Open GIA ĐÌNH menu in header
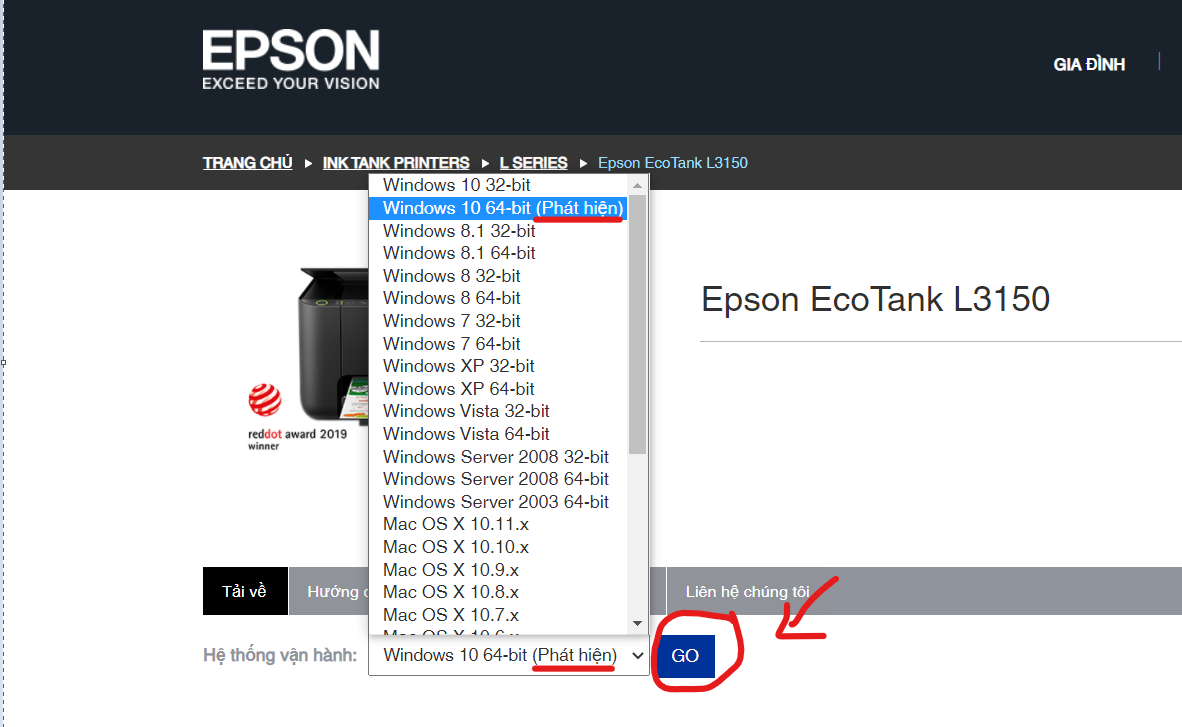This screenshot has height=727, width=1182. coord(1089,64)
